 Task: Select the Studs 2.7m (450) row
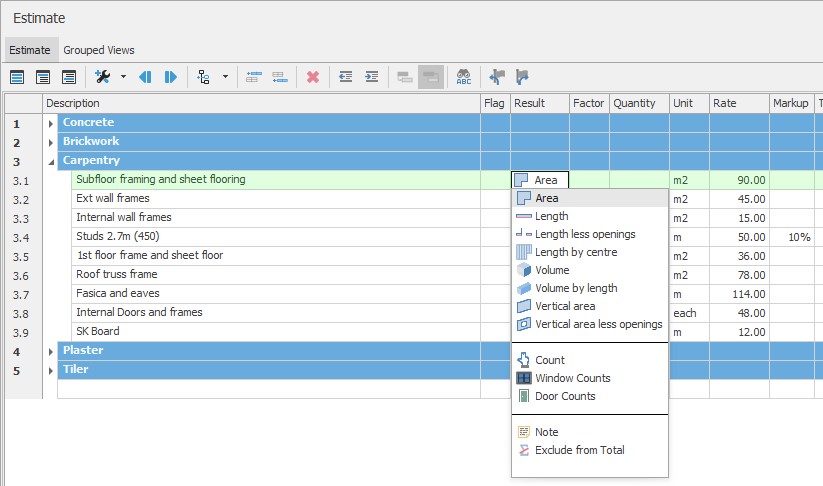tap(117, 237)
